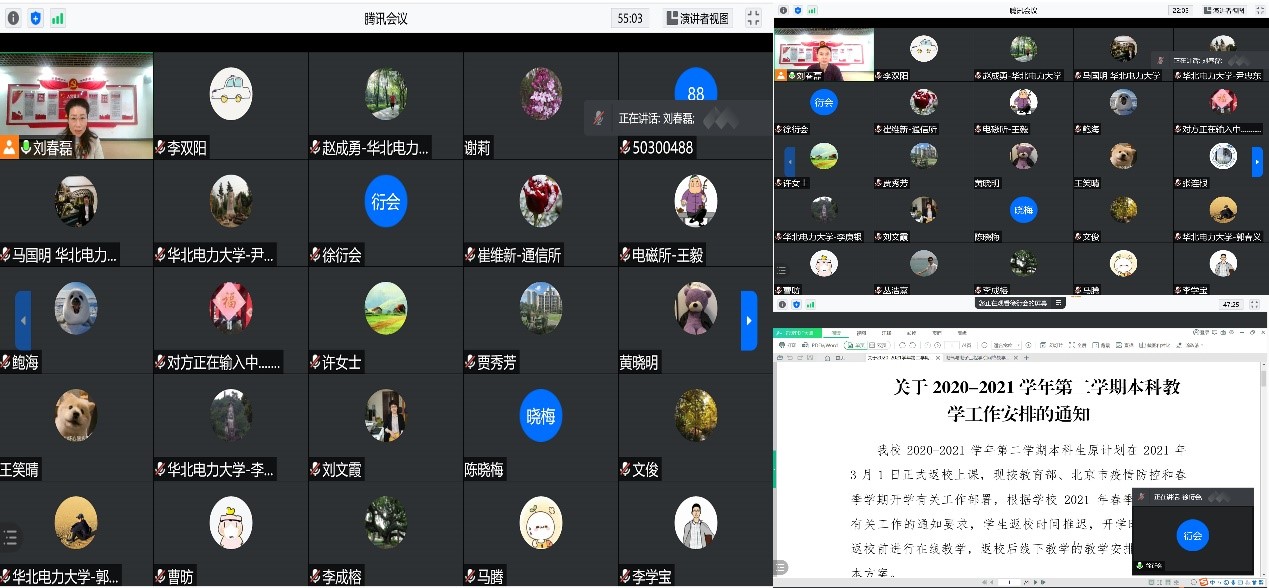The image size is (1269, 588).
Task: Open meeting info icon in left window
Action: (13, 18)
